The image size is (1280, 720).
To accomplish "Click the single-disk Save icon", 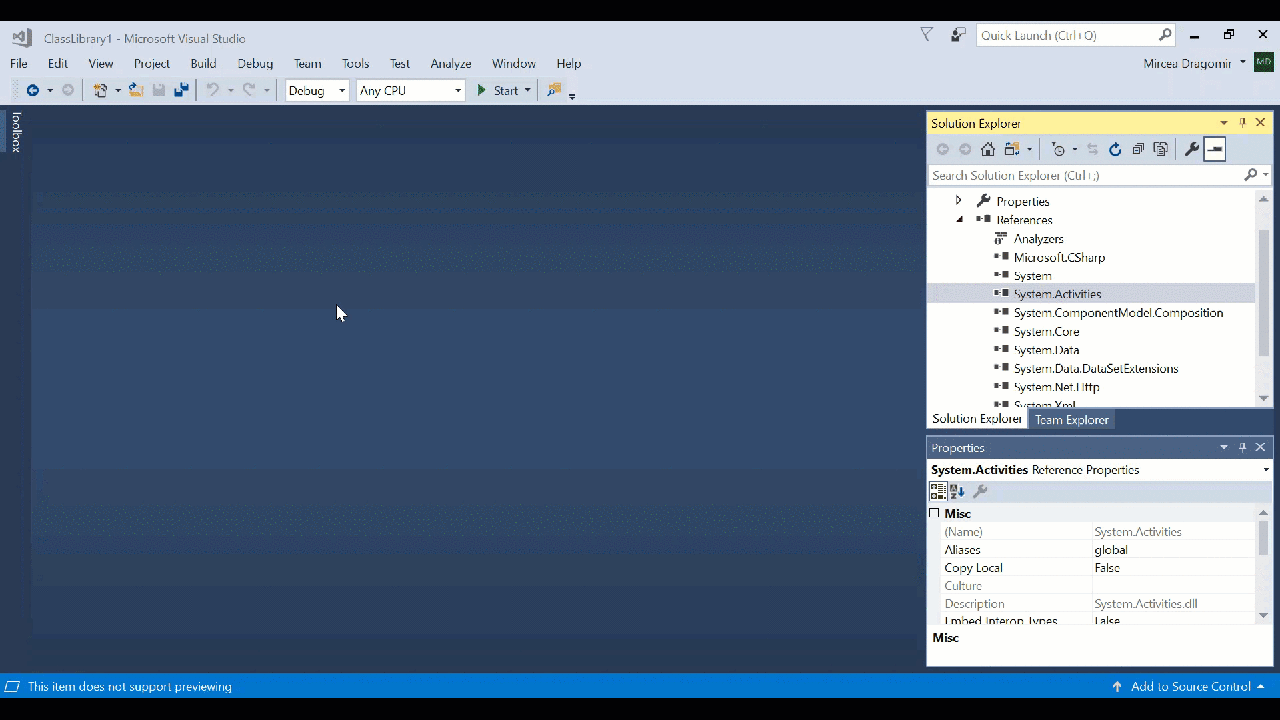I will point(159,90).
